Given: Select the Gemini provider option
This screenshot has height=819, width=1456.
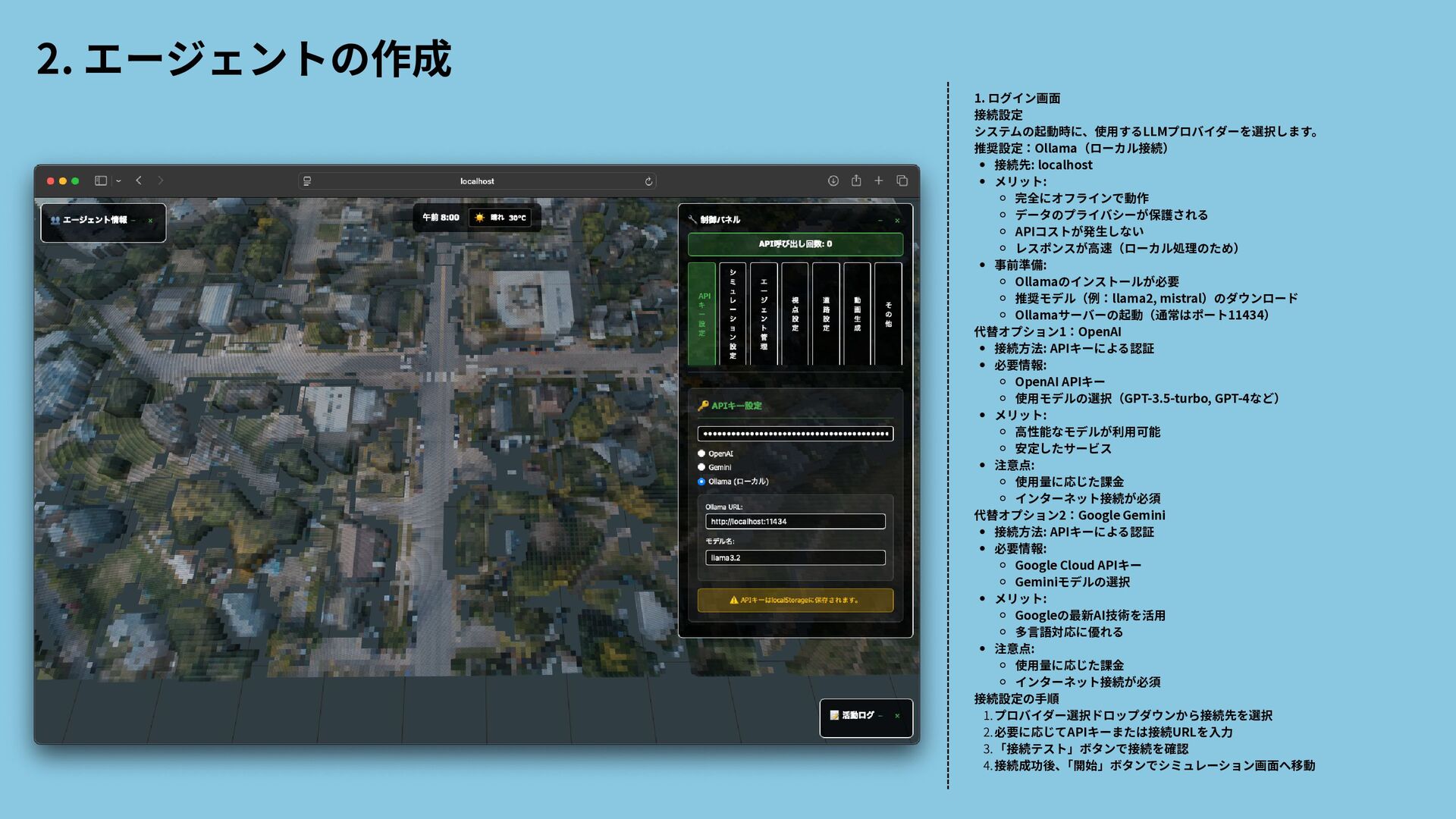Looking at the screenshot, I should point(701,467).
